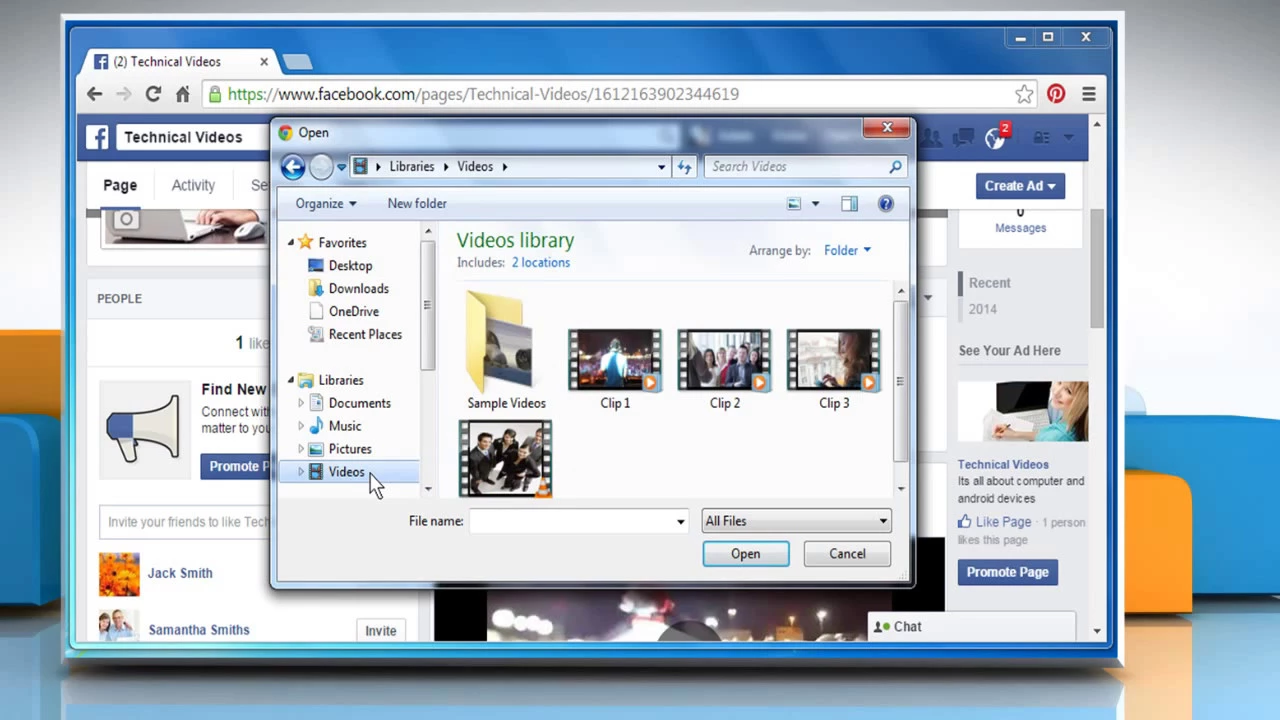Click the Facebook friend requests icon in header
The image size is (1280, 720).
pos(931,137)
